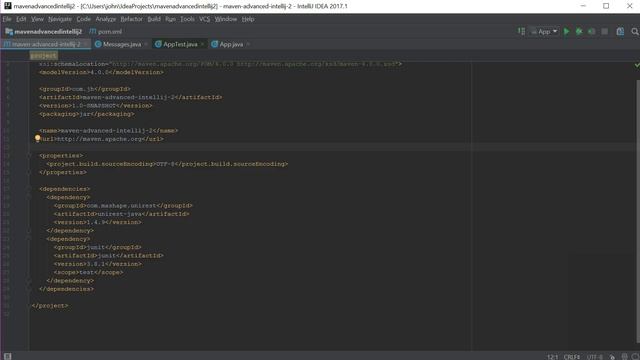Image resolution: width=640 pixels, height=360 pixels.
Task: Click the IntelliJ app icon in title bar
Action: [7, 6]
